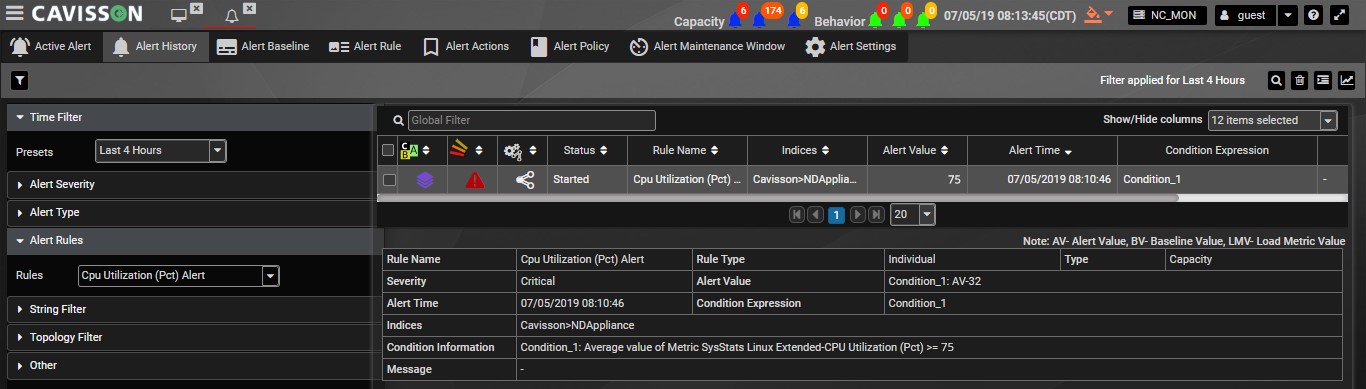The image size is (1366, 389).
Task: Open the Alert Baseline tab
Action: [x=263, y=46]
